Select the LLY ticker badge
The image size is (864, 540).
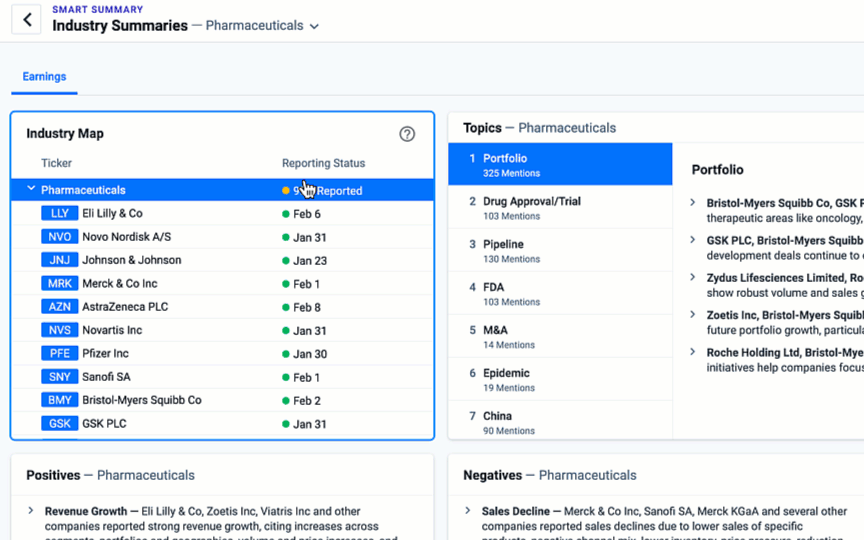click(60, 213)
